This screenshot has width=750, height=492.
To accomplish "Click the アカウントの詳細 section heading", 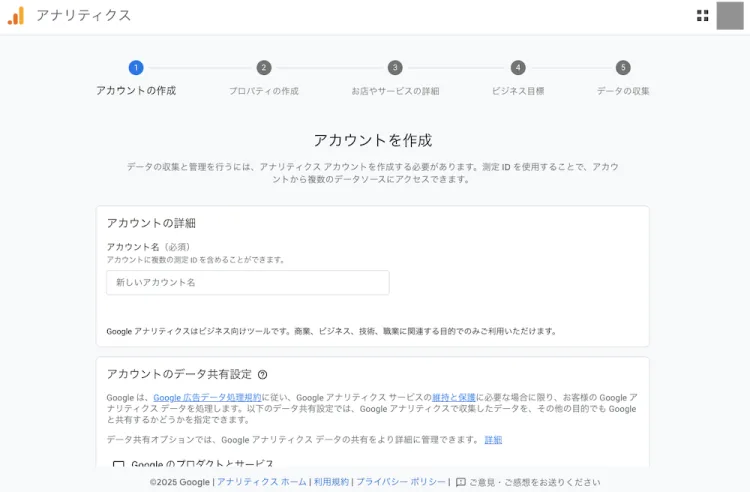I will pos(151,223).
